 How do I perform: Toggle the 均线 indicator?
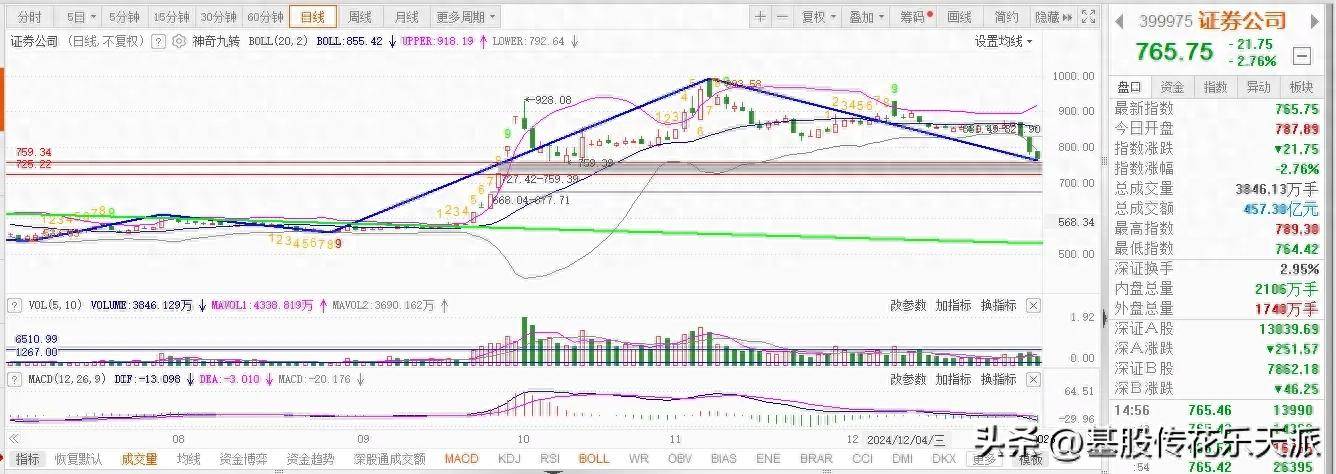(188, 459)
